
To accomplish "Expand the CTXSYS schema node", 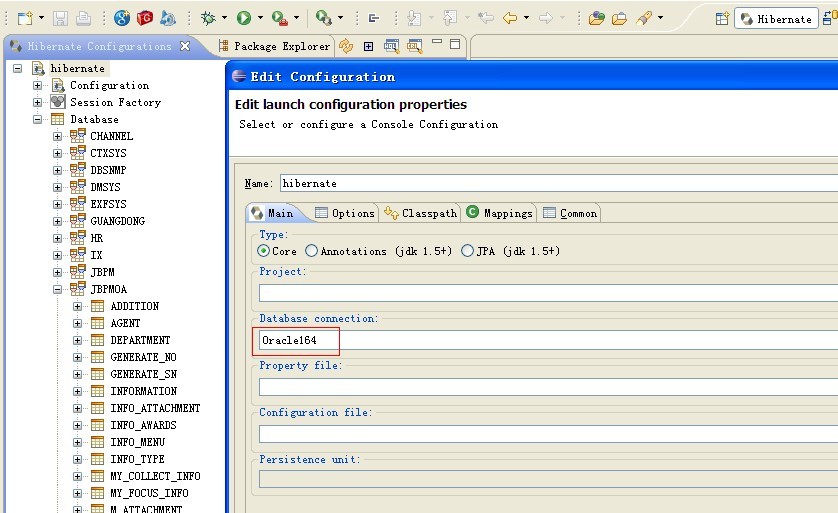I will pos(57,153).
